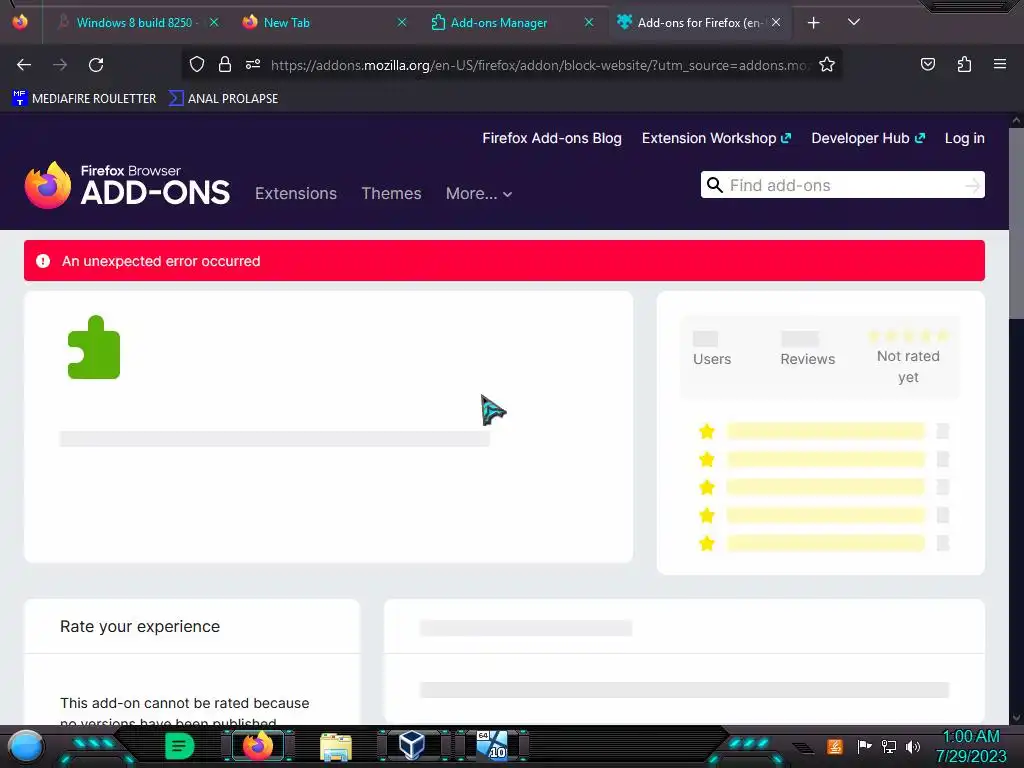Open the MEDIAFIRE ROULETTER bookmark
This screenshot has height=768, width=1024.
(x=84, y=99)
